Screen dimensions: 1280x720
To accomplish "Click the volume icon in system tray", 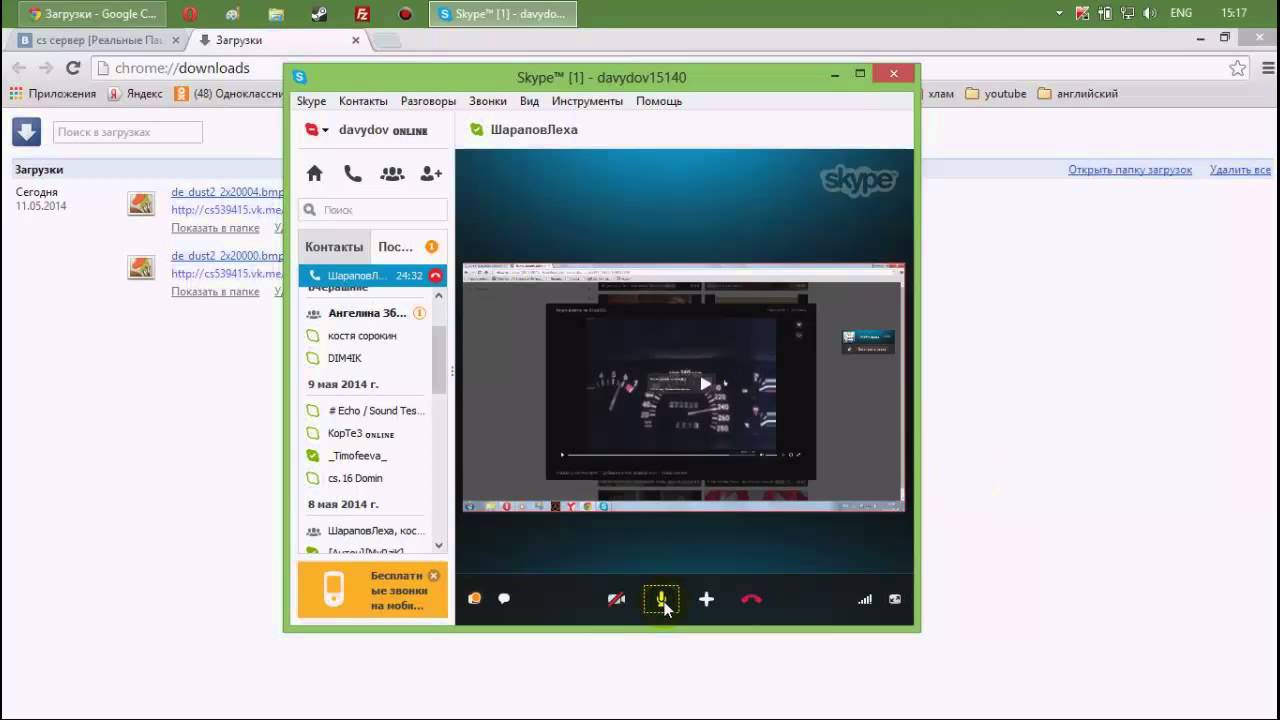I will 1149,13.
